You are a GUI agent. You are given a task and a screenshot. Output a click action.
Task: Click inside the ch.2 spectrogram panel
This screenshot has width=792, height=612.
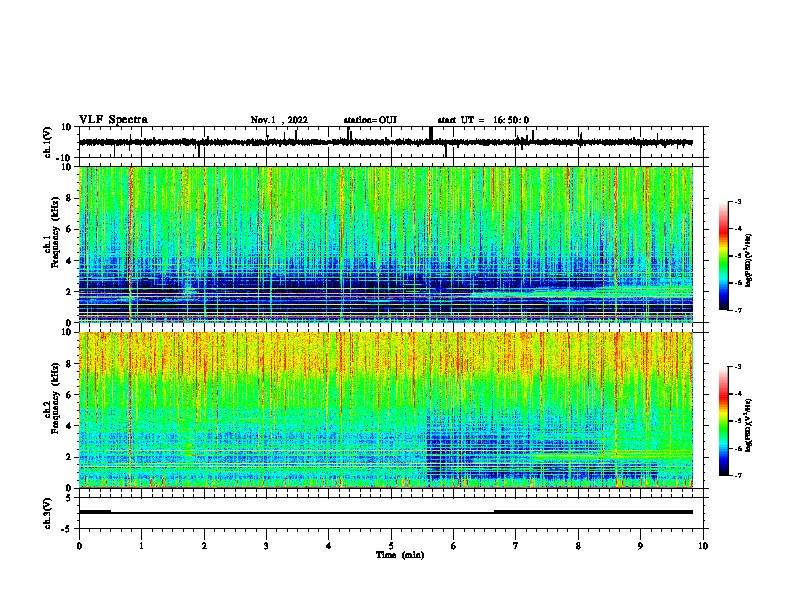coord(386,410)
